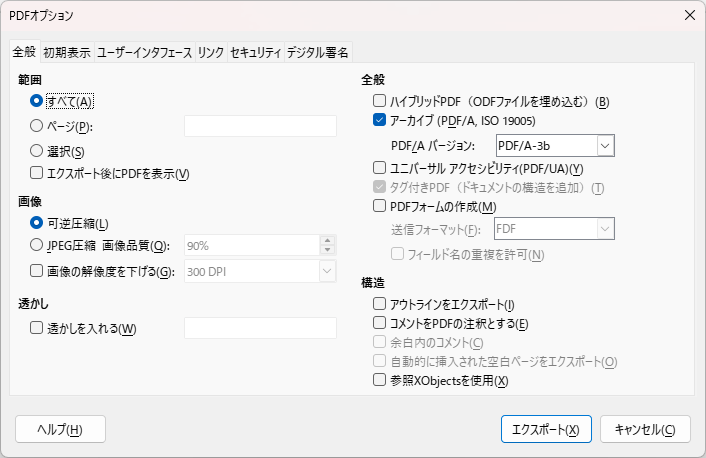Click the ヘルプ(H) button
This screenshot has width=706, height=458.
pos(60,429)
